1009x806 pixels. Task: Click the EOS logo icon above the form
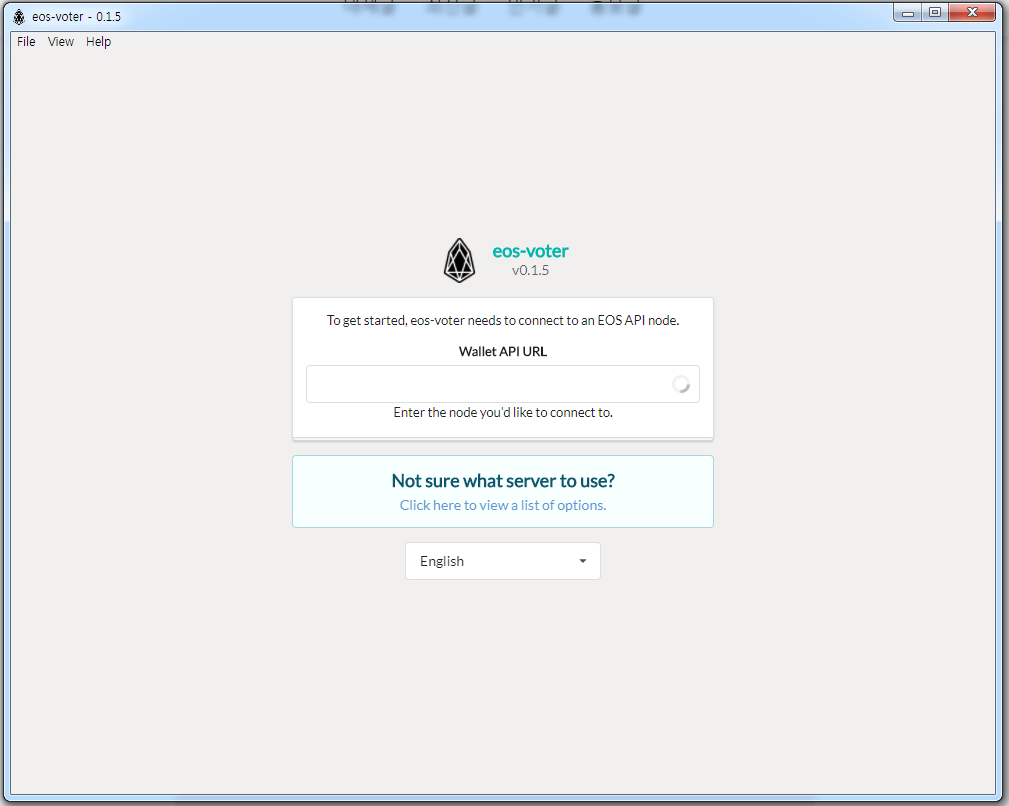[459, 261]
